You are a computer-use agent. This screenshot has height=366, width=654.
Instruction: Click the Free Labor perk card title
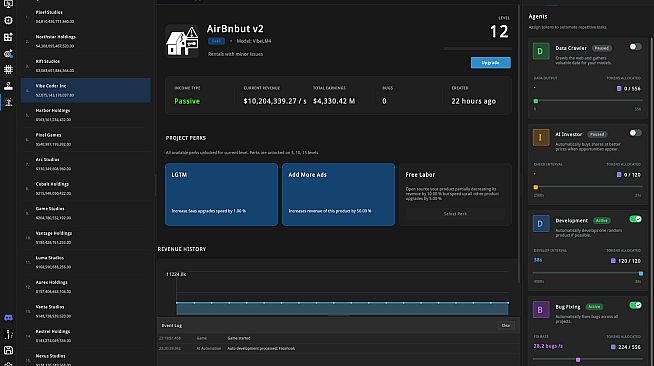tap(420, 175)
